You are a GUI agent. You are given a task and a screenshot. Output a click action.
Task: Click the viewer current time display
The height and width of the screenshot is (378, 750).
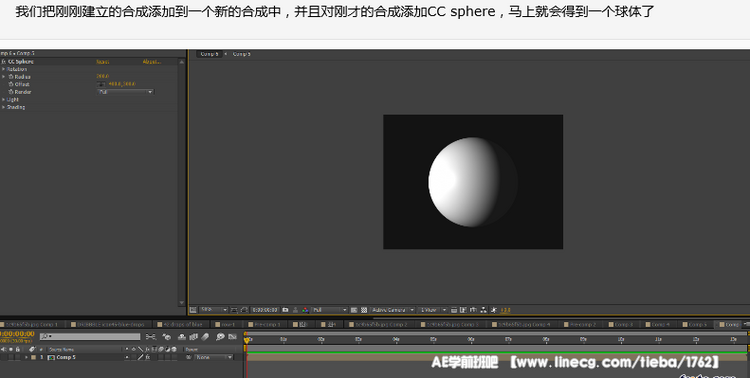265,310
